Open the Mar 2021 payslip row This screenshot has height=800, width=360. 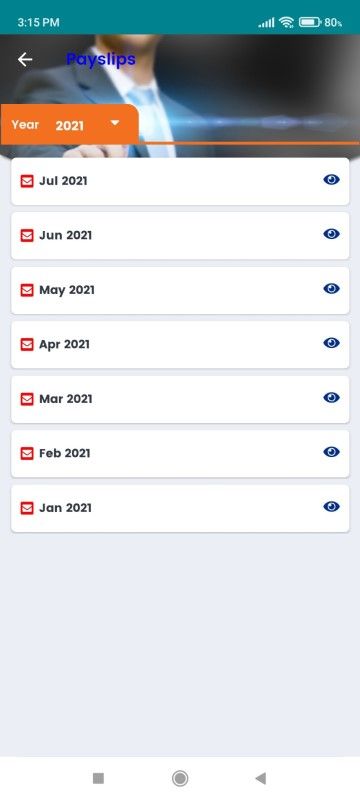180,399
